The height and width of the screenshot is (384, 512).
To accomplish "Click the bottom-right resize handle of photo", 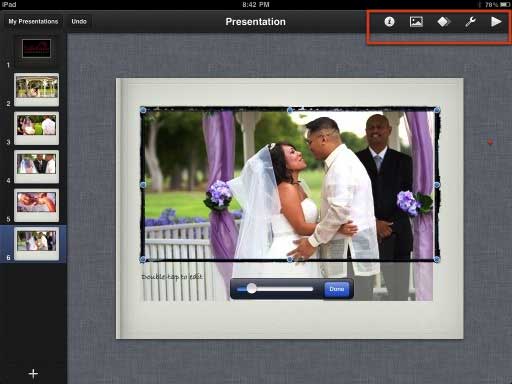I will coord(437,259).
